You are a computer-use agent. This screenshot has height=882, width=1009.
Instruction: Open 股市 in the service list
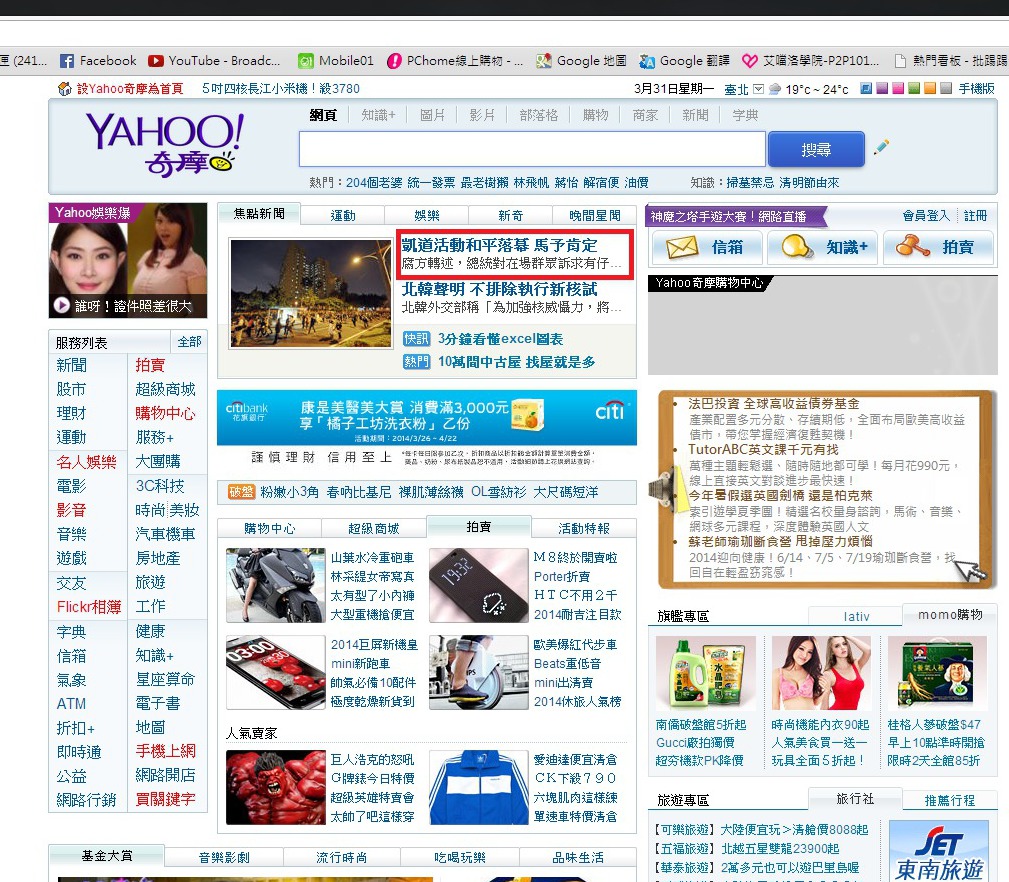tap(71, 389)
